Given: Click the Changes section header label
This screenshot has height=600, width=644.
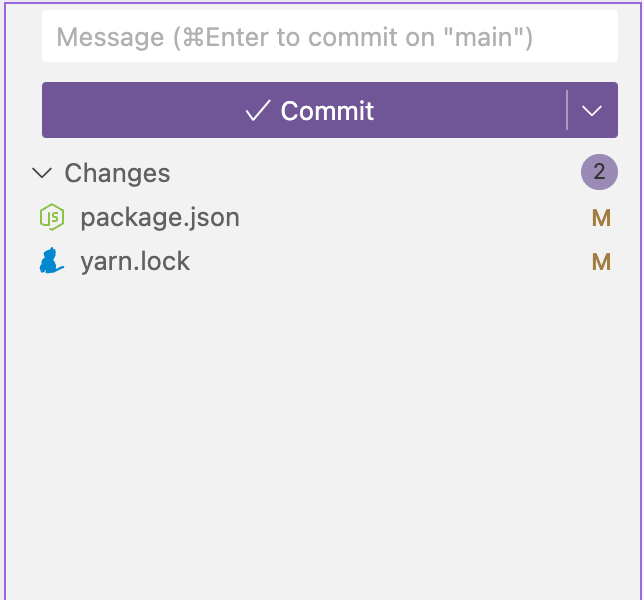Looking at the screenshot, I should 117,173.
